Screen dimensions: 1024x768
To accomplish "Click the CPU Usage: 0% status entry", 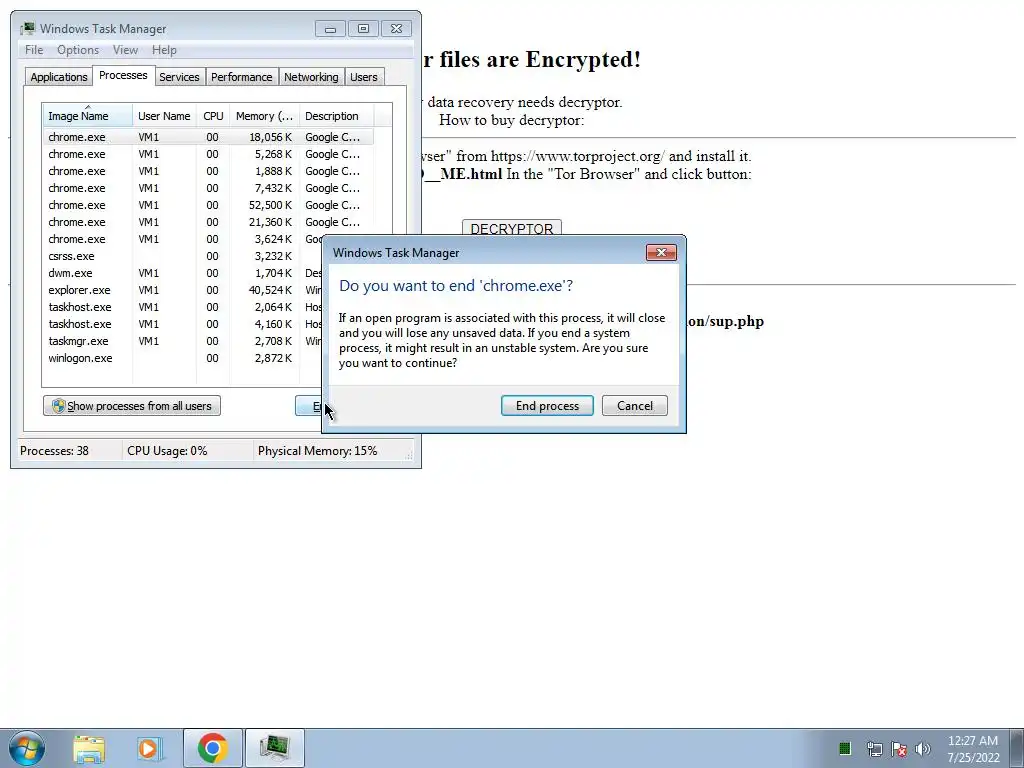I will 167,451.
